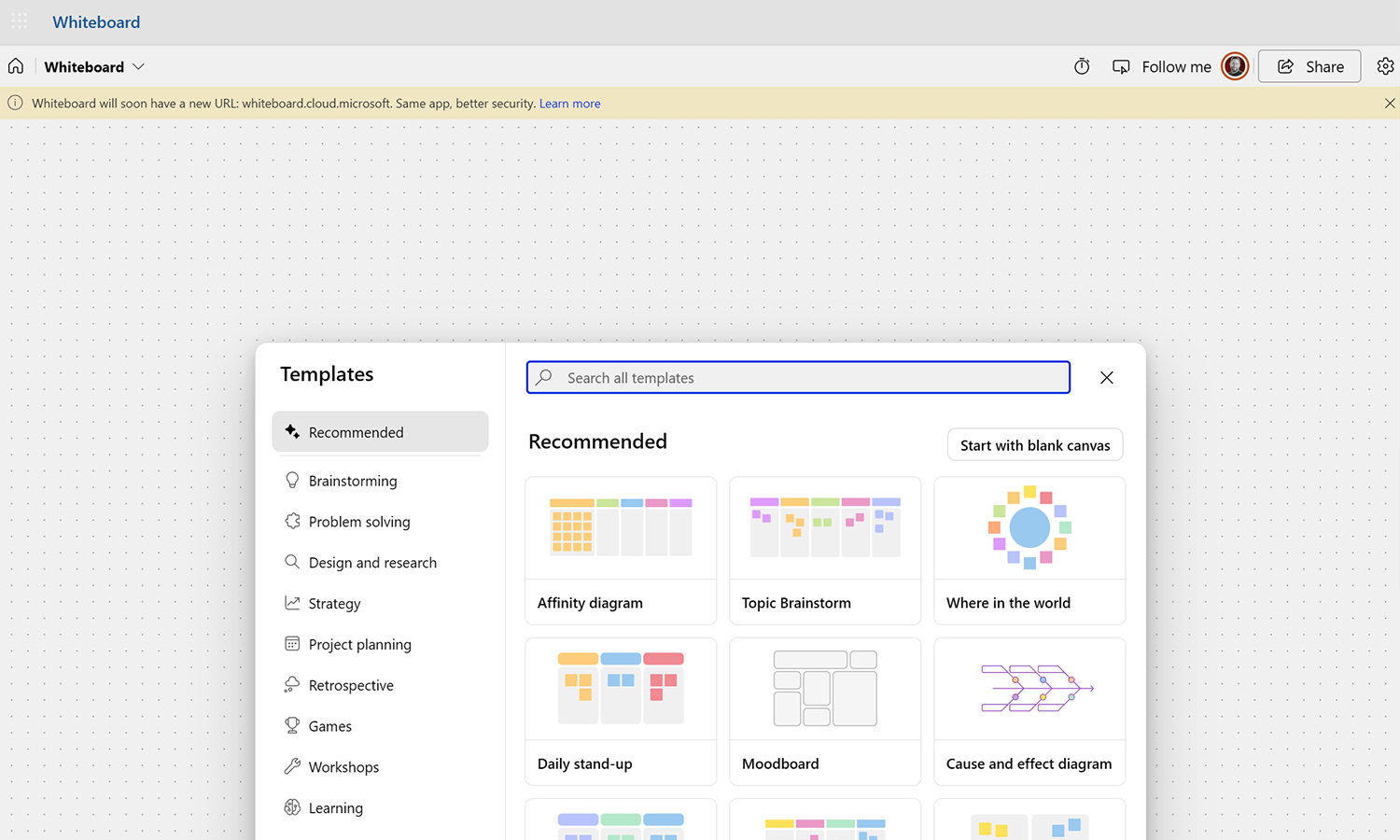Dismiss the new URL notification banner
The image size is (1400, 840).
coord(1390,103)
